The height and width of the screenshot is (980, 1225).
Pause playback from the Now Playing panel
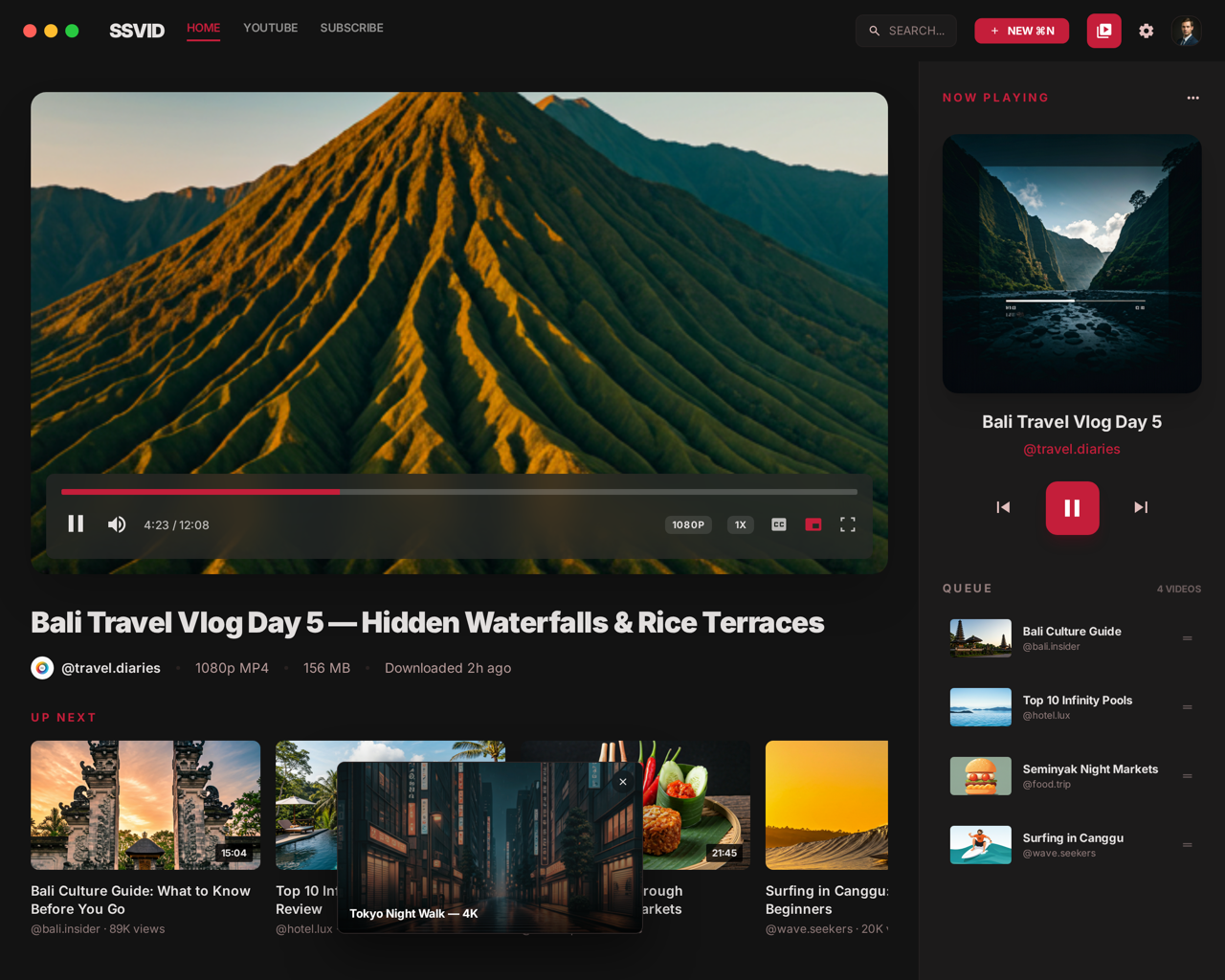tap(1072, 508)
